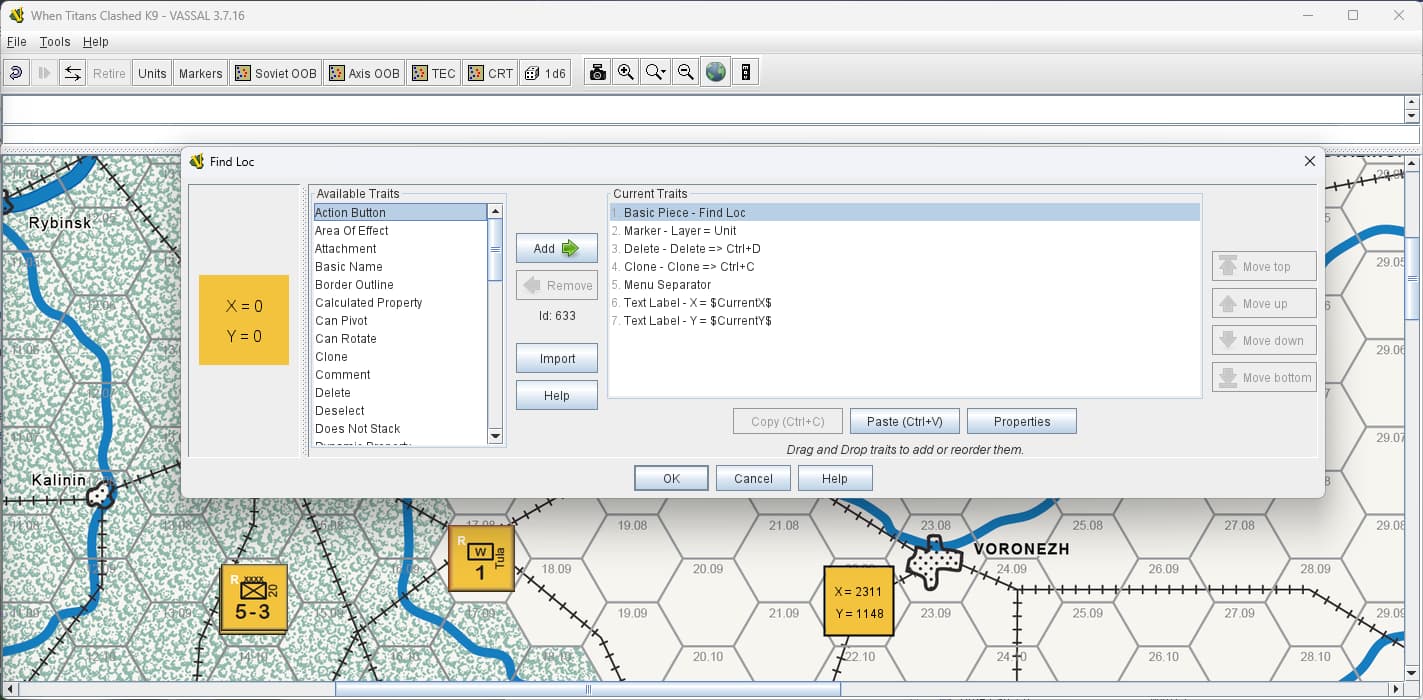The width and height of the screenshot is (1423, 700).
Task: Open trait Properties button
Action: [x=1022, y=422]
